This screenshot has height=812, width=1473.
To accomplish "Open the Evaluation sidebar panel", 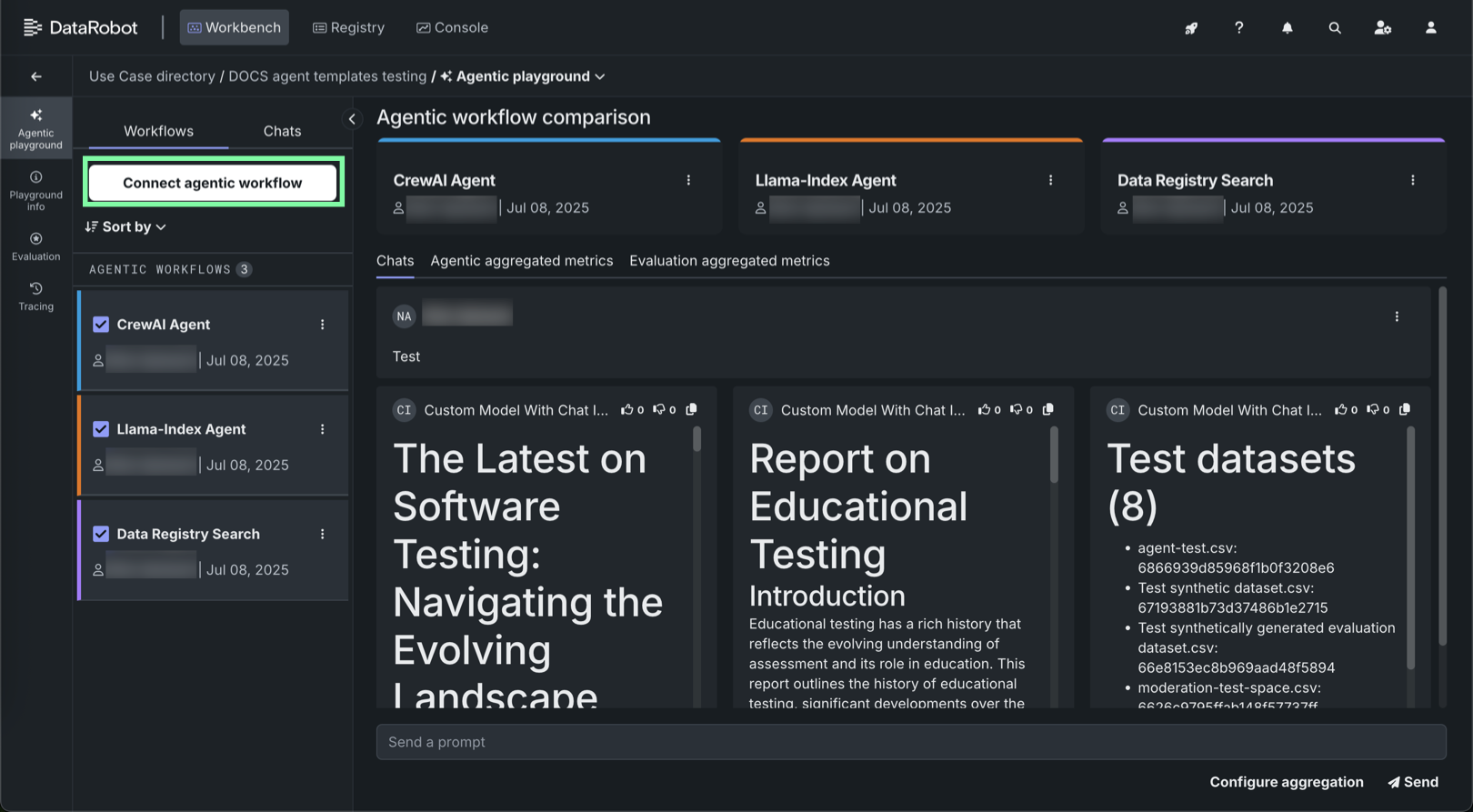I will click(x=35, y=246).
